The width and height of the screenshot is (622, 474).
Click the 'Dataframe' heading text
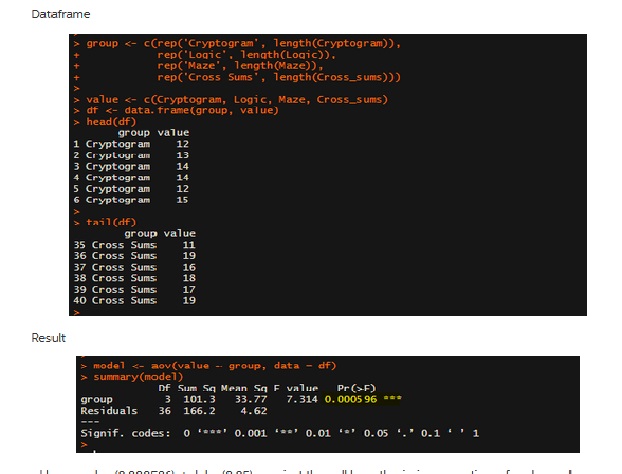tap(61, 14)
